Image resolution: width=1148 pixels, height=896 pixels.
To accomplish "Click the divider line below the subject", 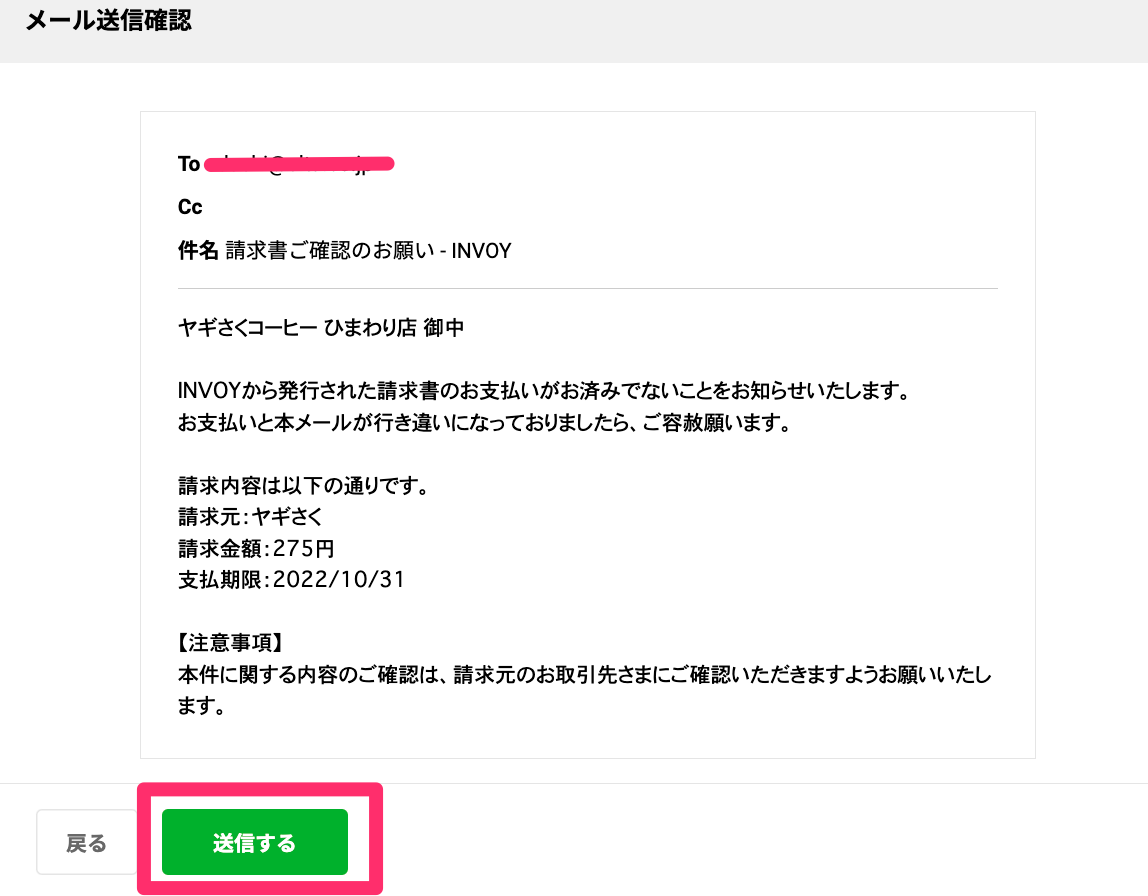I will pyautogui.click(x=588, y=288).
